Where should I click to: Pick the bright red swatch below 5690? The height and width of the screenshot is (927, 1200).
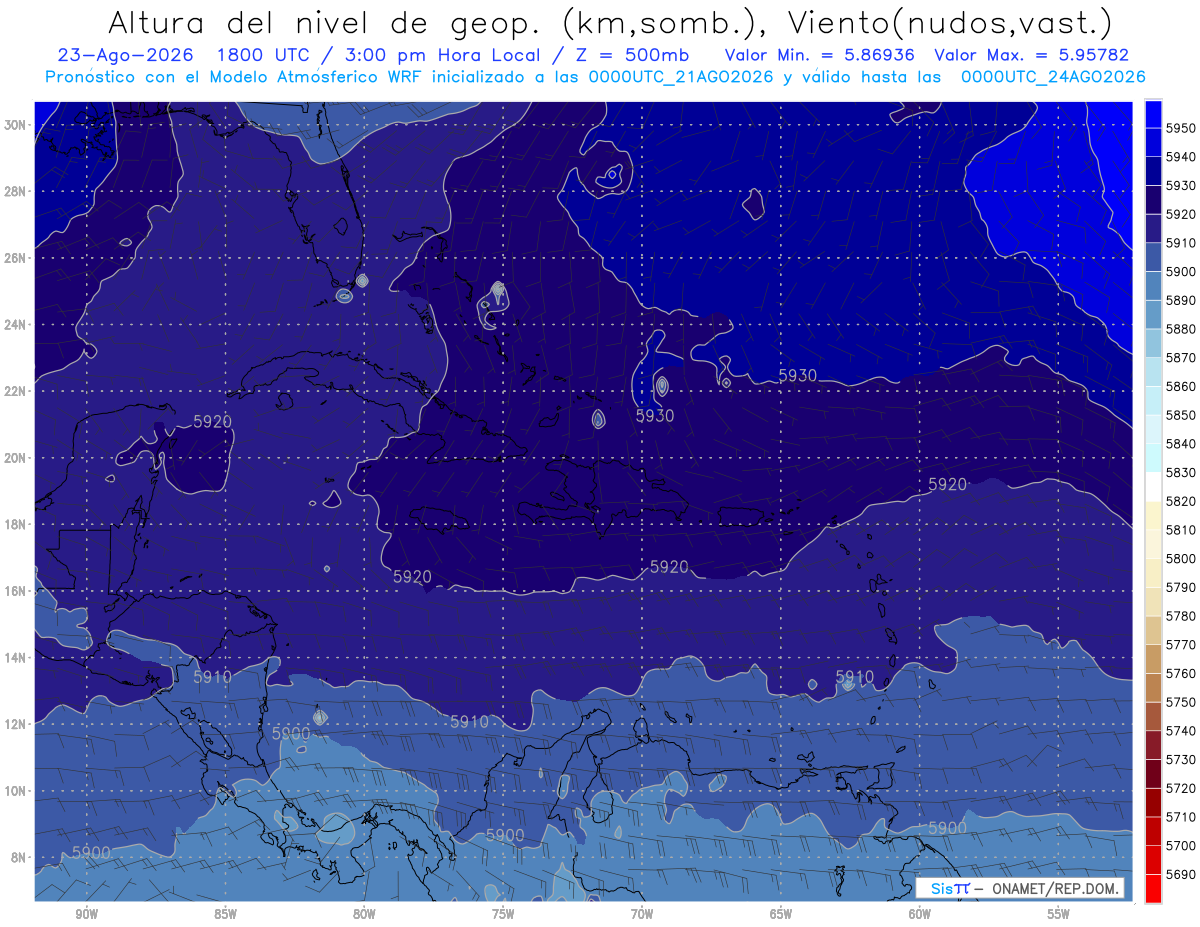click(x=1153, y=888)
